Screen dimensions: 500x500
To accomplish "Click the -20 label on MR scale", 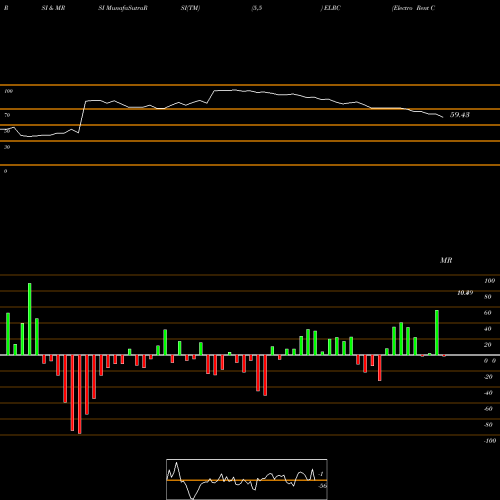I will (x=488, y=377).
